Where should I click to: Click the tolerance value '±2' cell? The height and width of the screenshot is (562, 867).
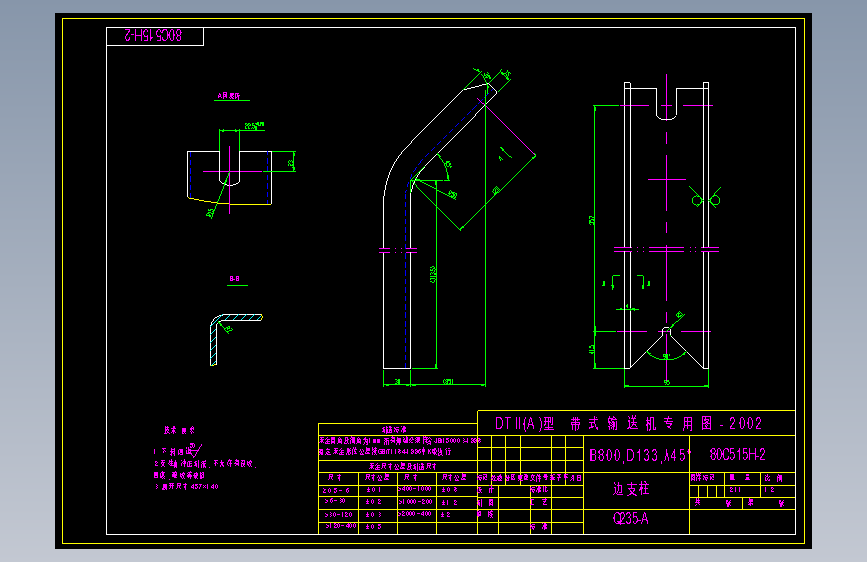[446, 514]
